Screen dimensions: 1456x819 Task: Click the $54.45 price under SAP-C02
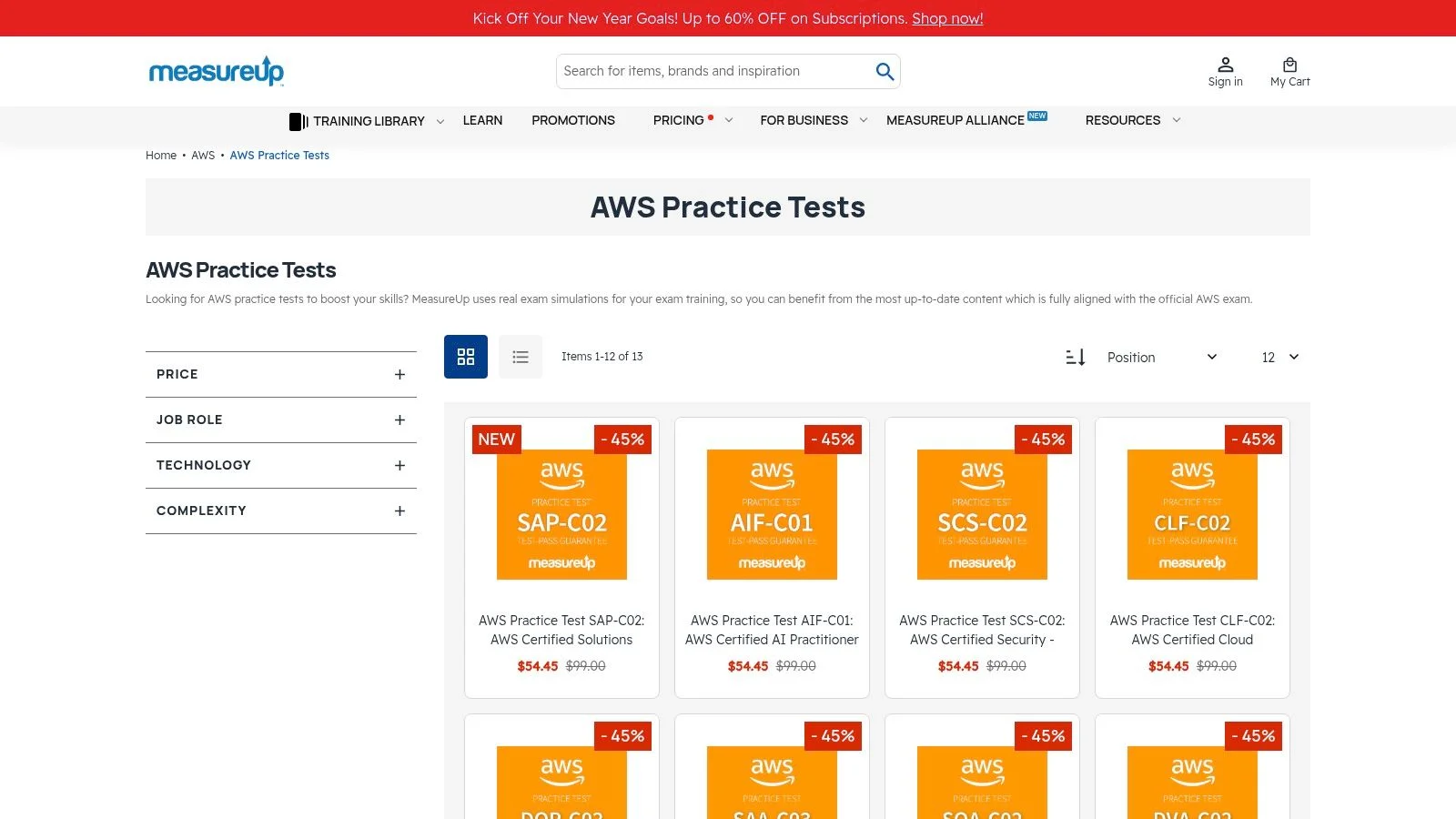click(538, 666)
